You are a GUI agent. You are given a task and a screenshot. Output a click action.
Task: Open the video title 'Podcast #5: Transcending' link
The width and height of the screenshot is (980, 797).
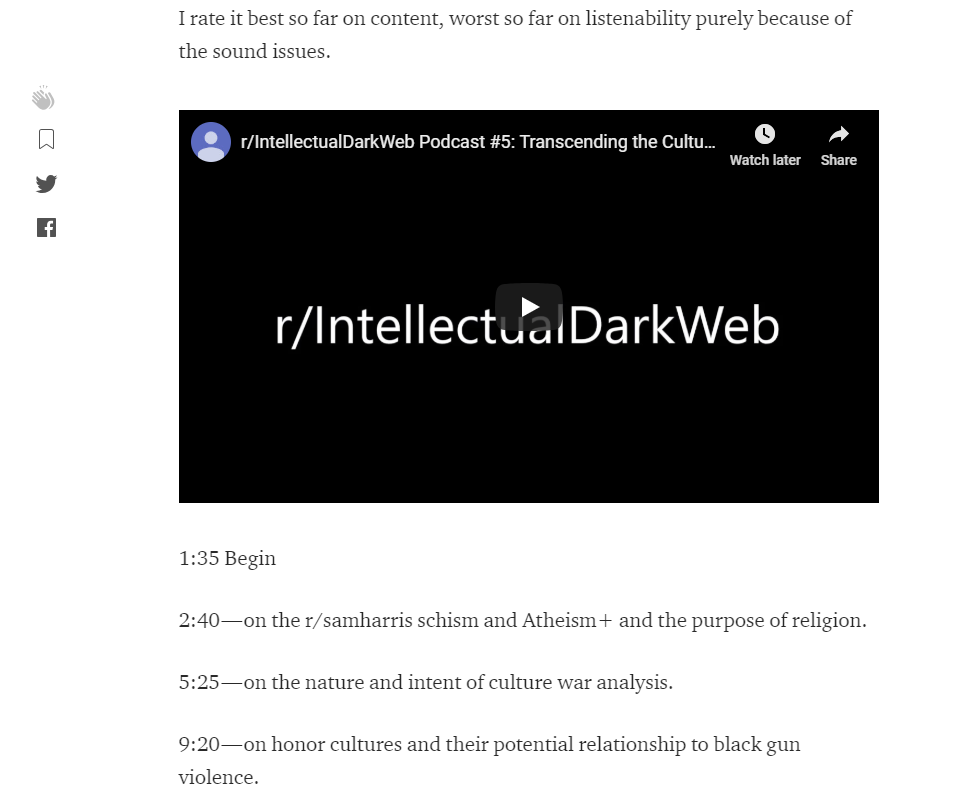click(x=478, y=142)
